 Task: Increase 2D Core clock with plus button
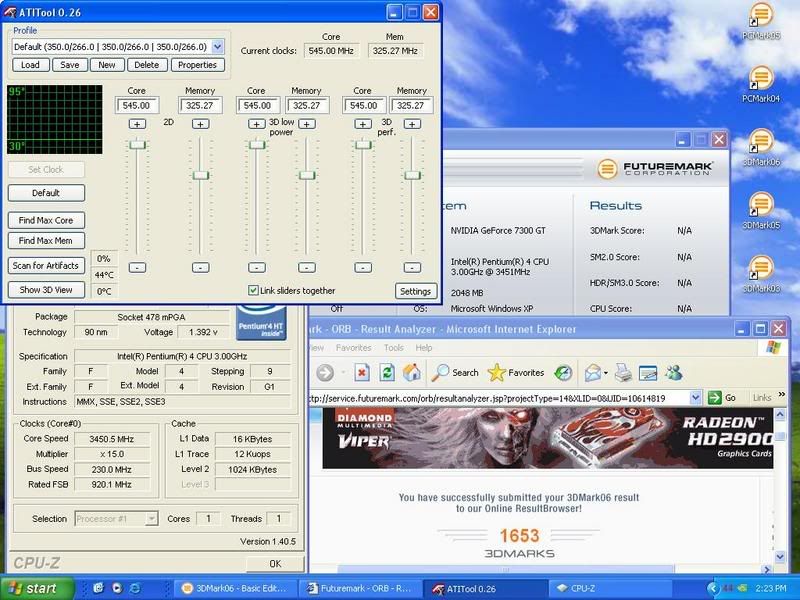click(x=137, y=124)
